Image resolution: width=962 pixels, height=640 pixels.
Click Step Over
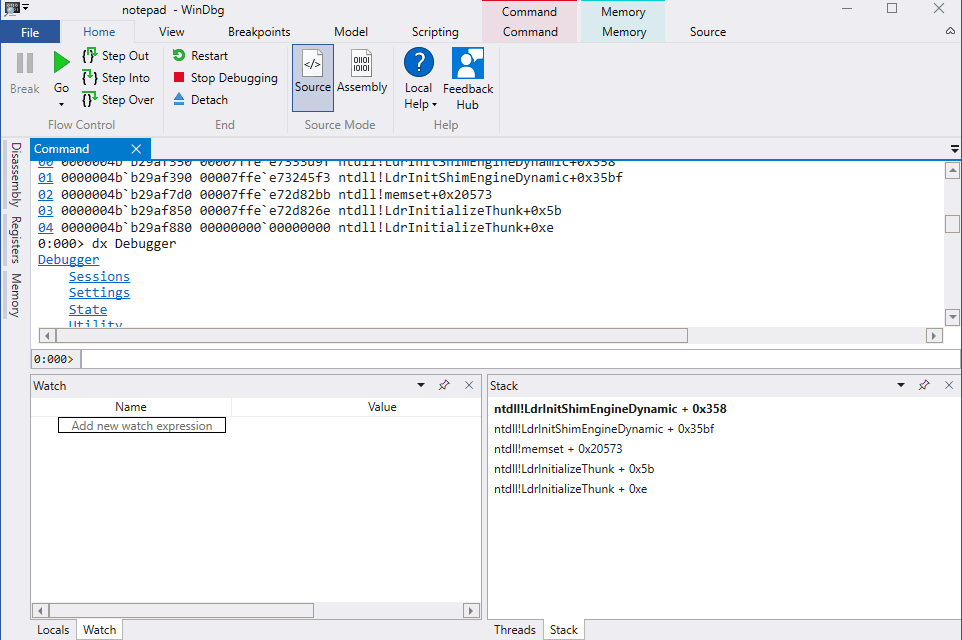[118, 99]
